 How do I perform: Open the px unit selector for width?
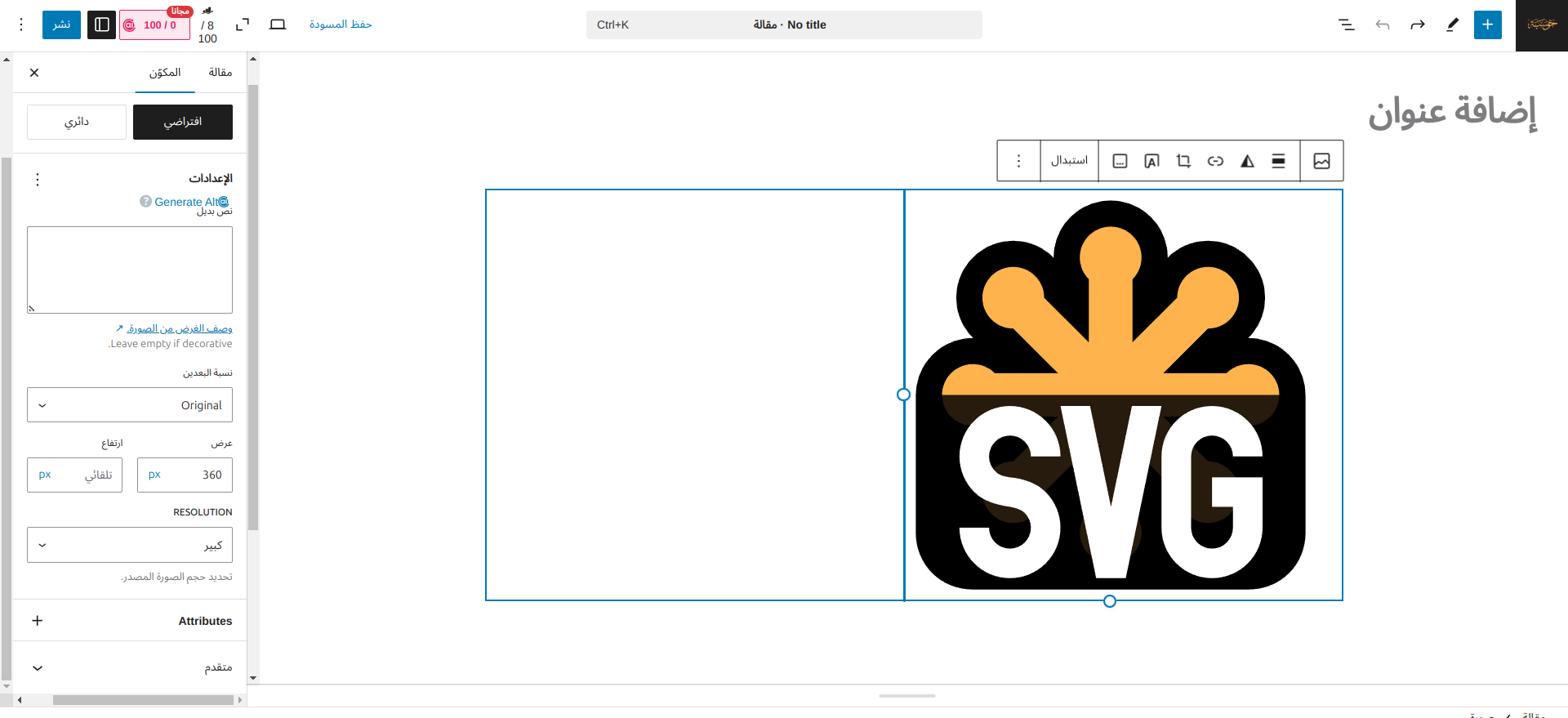click(x=154, y=475)
